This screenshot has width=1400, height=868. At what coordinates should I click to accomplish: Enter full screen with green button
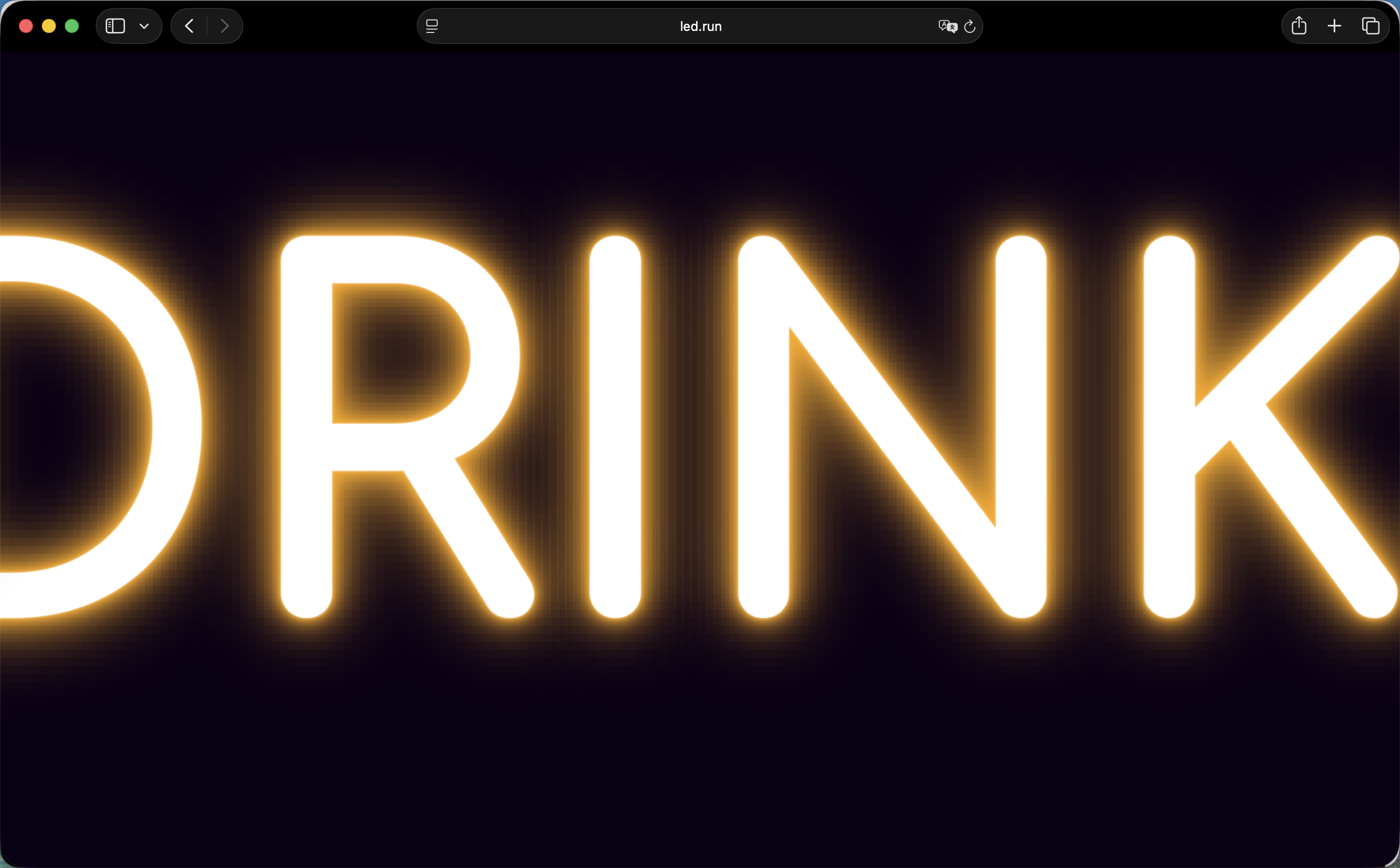(72, 26)
